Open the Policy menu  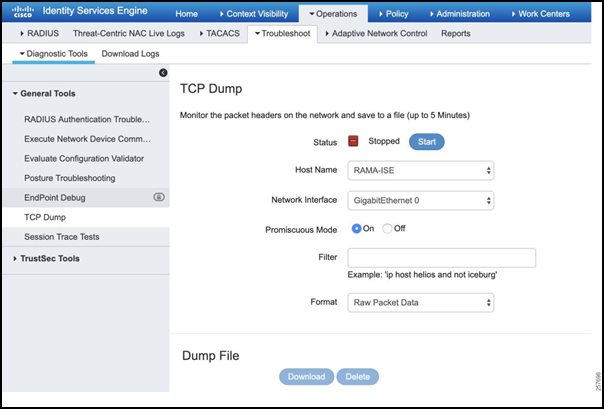[x=393, y=14]
